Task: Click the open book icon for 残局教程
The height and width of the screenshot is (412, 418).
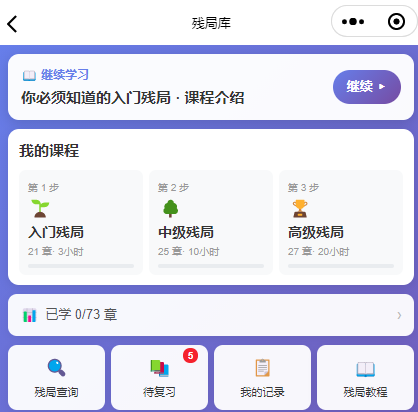Action: point(366,369)
